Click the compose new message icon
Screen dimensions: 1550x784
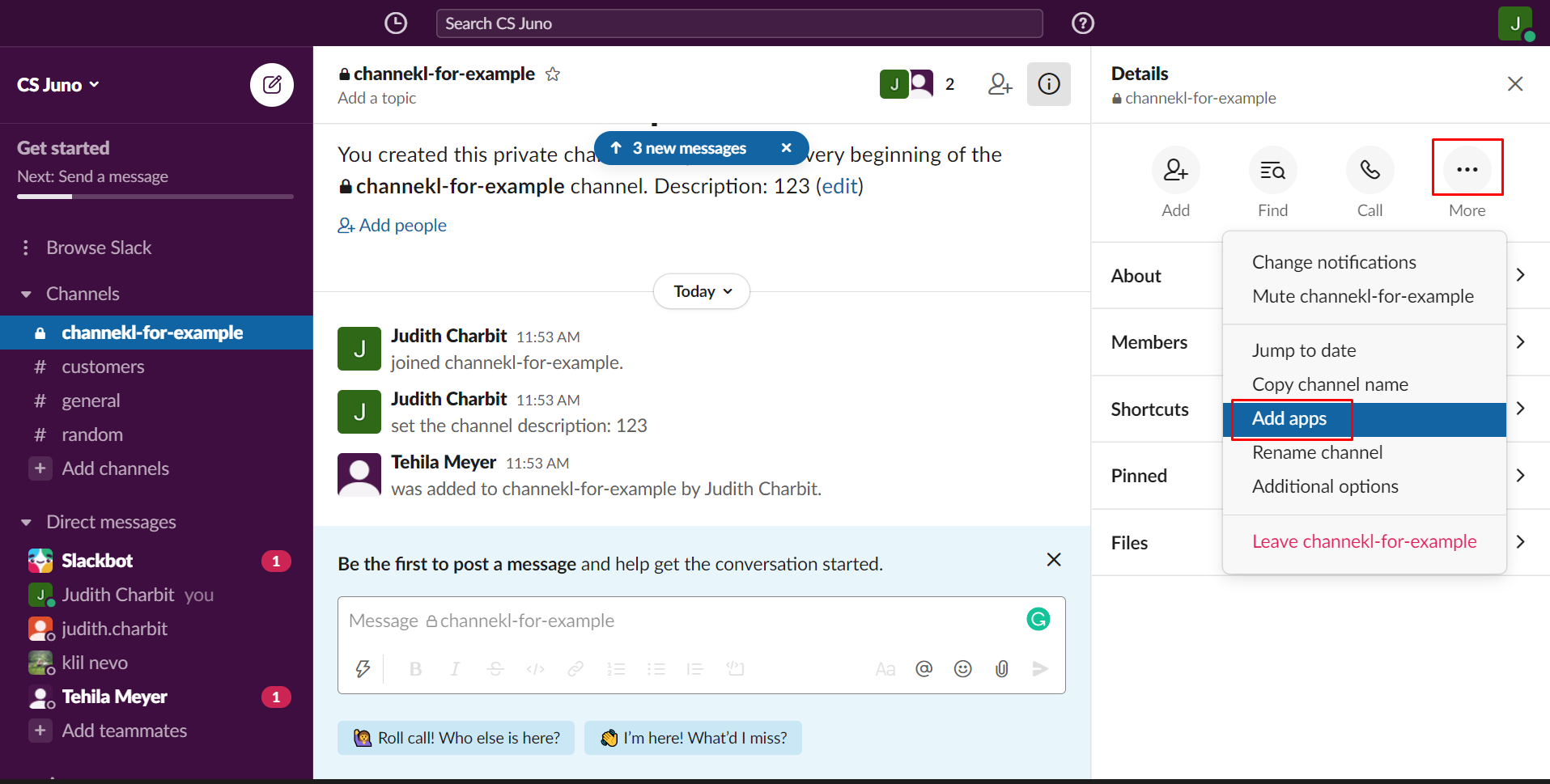point(272,85)
